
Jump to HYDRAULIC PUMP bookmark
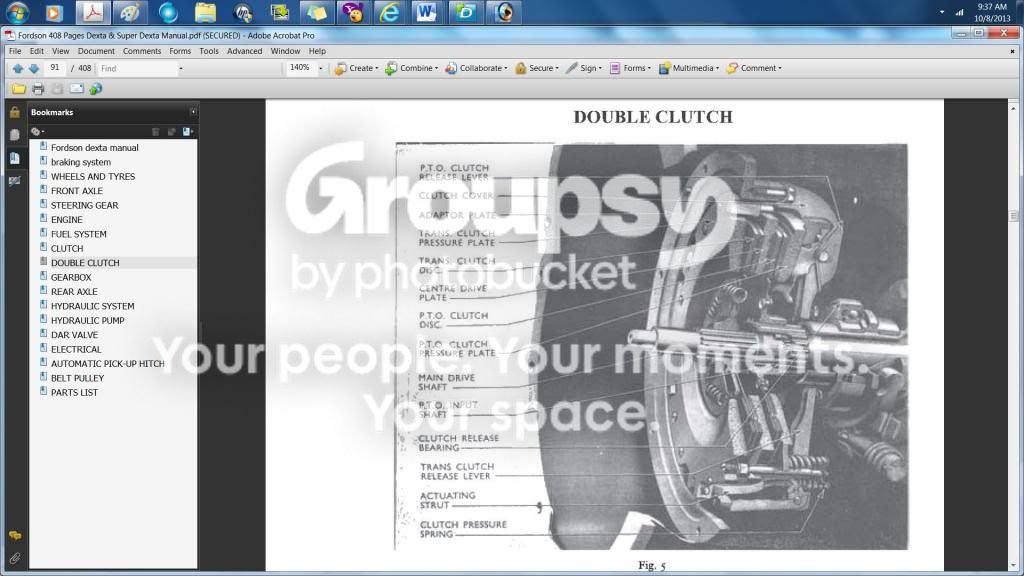coord(88,320)
